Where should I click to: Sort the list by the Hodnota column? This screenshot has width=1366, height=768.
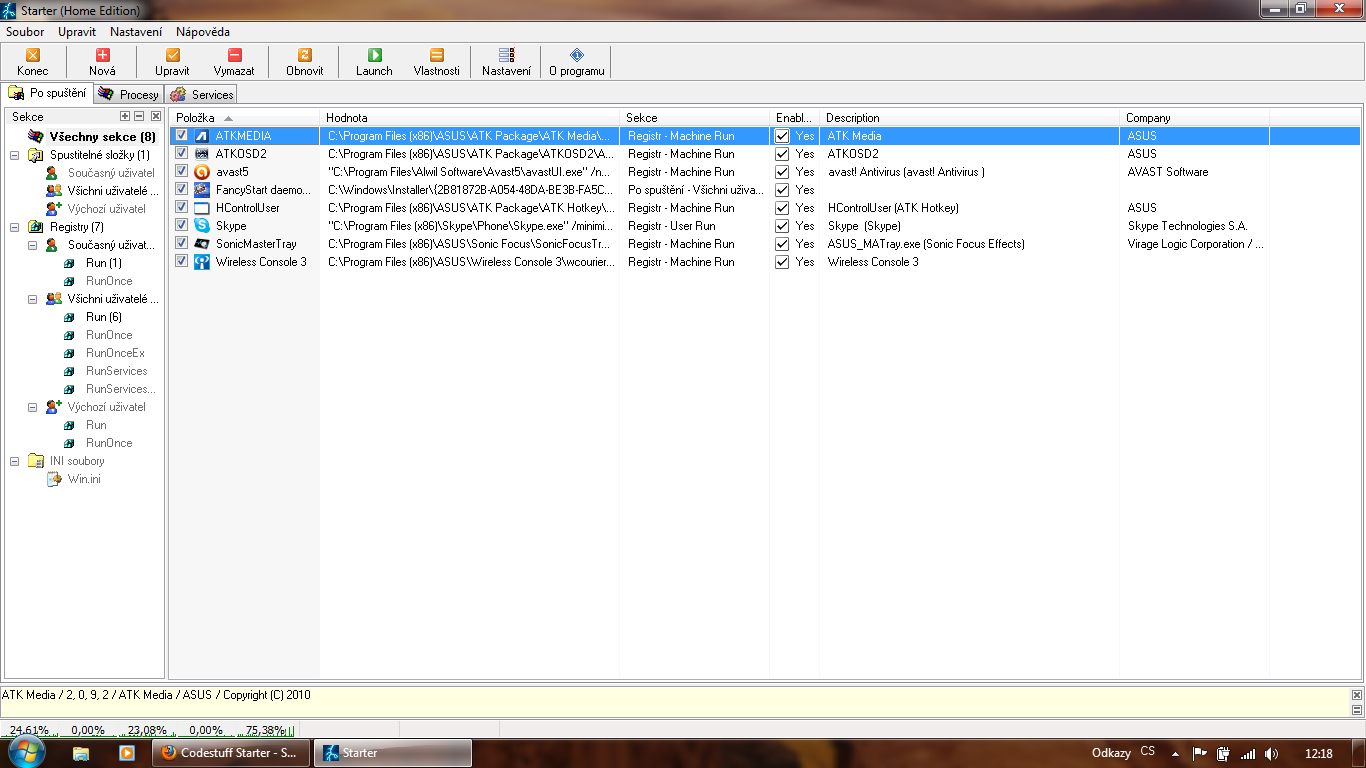(470, 118)
